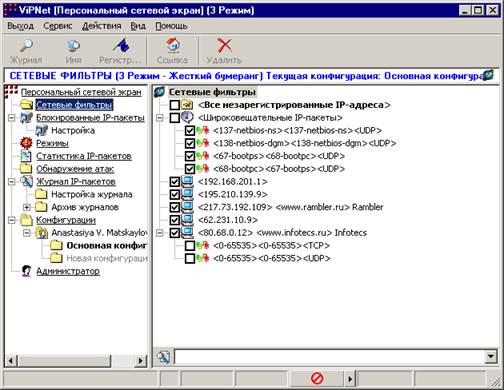Screen dimensions: 504x390
Task: Click the search icon beside bottom input
Action: pos(163,357)
